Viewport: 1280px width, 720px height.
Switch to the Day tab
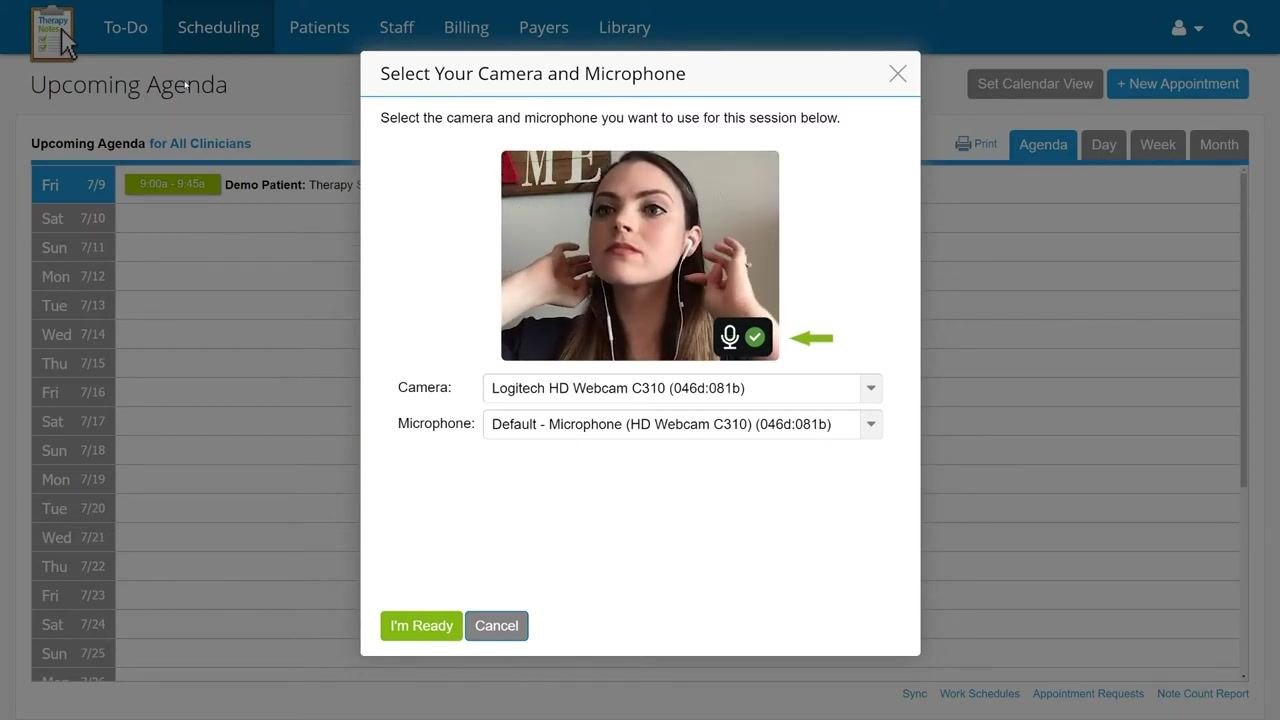tap(1104, 145)
